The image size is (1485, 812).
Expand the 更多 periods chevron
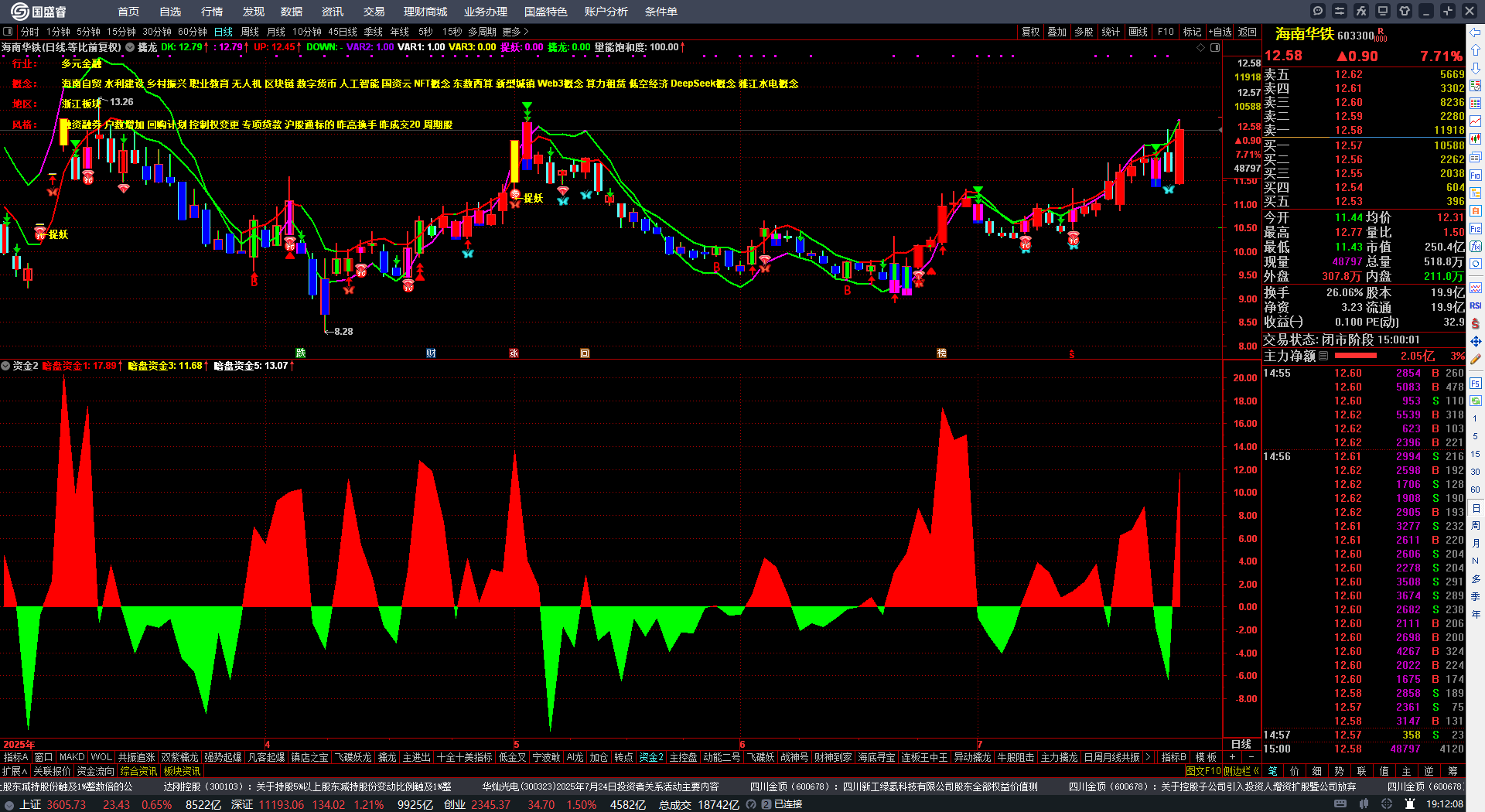pos(516,32)
